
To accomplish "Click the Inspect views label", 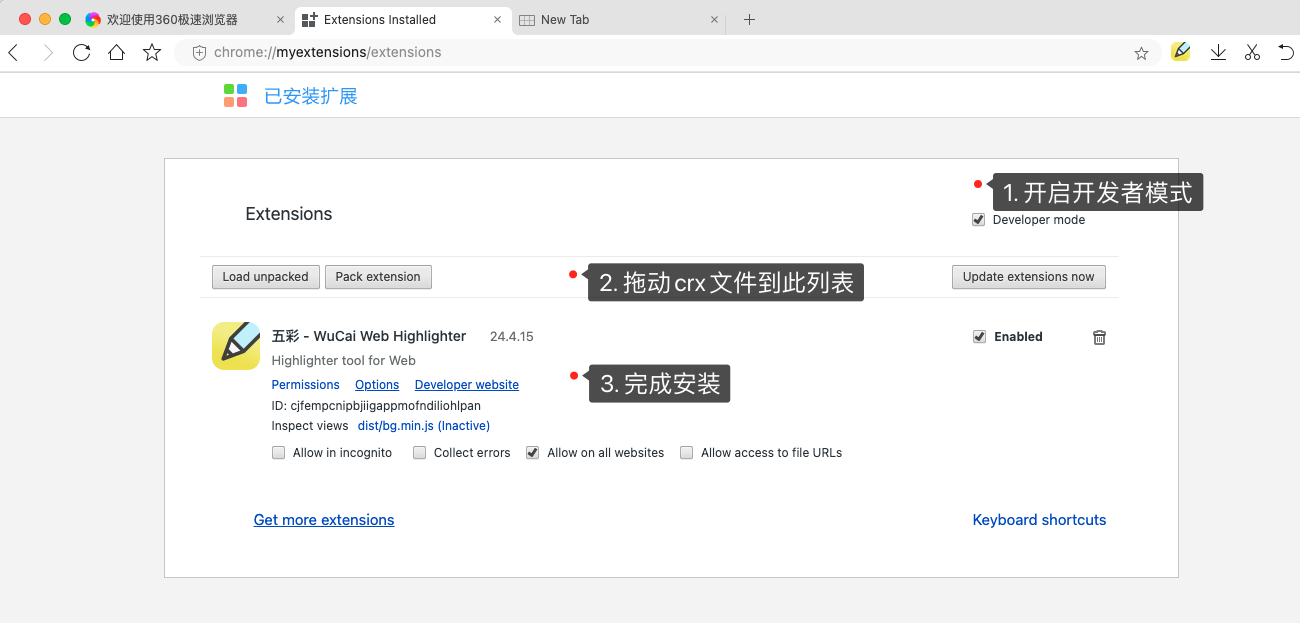I will pos(310,426).
